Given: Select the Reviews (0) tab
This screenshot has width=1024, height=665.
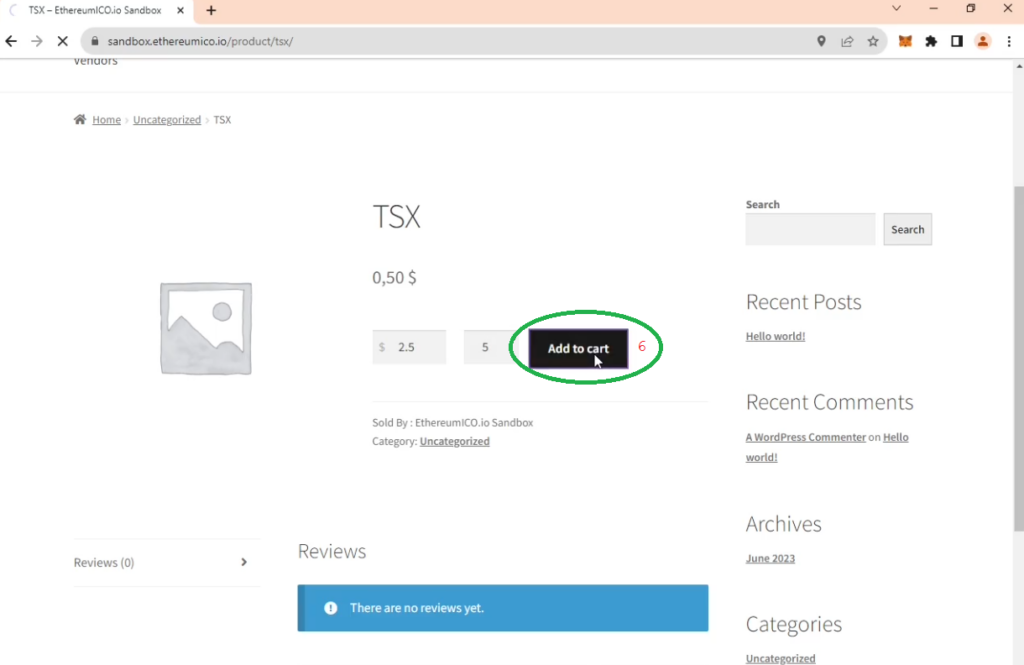Looking at the screenshot, I should click(x=160, y=563).
